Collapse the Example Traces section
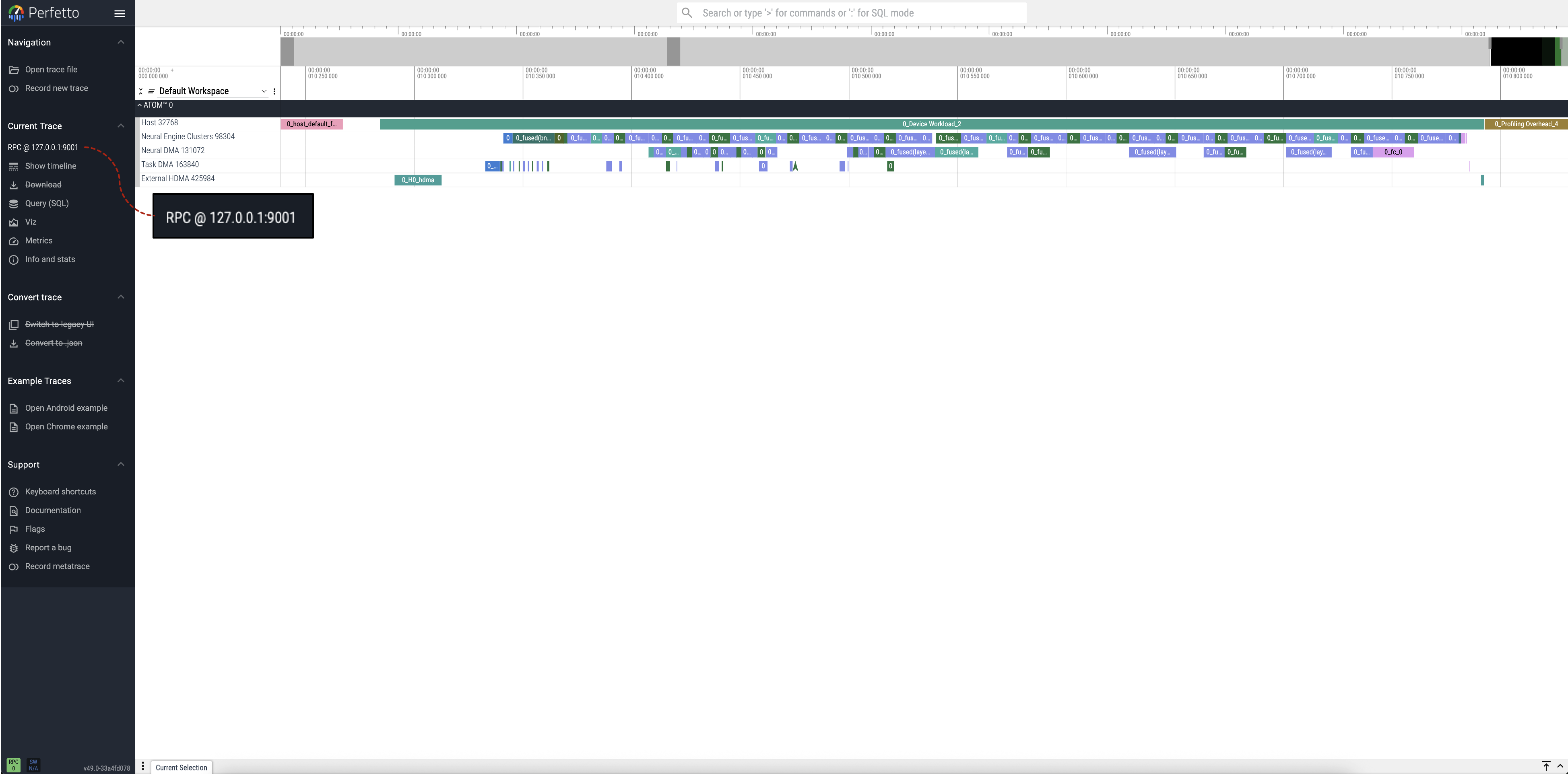Viewport: 1568px width, 774px height. [x=120, y=380]
